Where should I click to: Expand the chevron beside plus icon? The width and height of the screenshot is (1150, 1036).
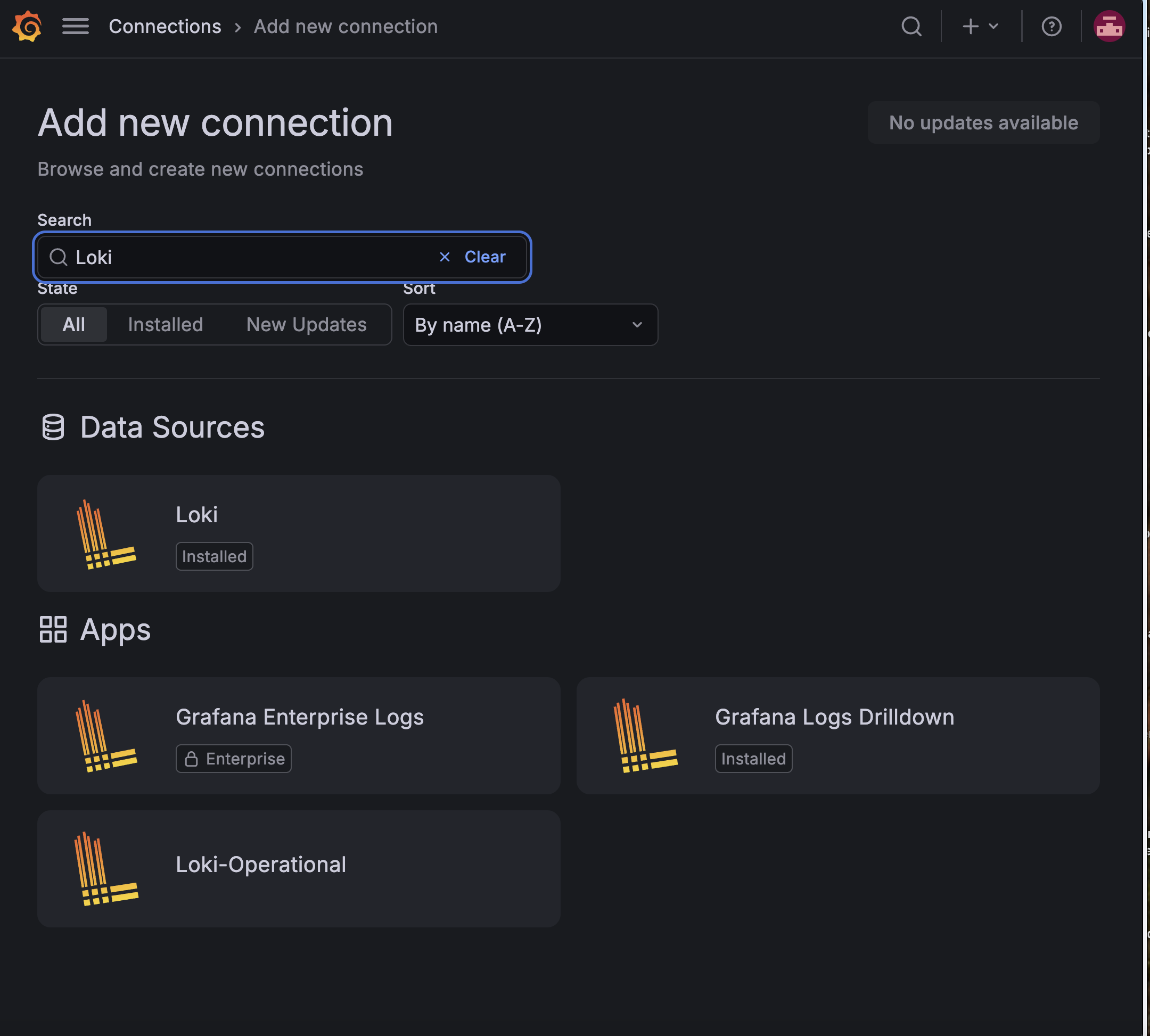[993, 26]
